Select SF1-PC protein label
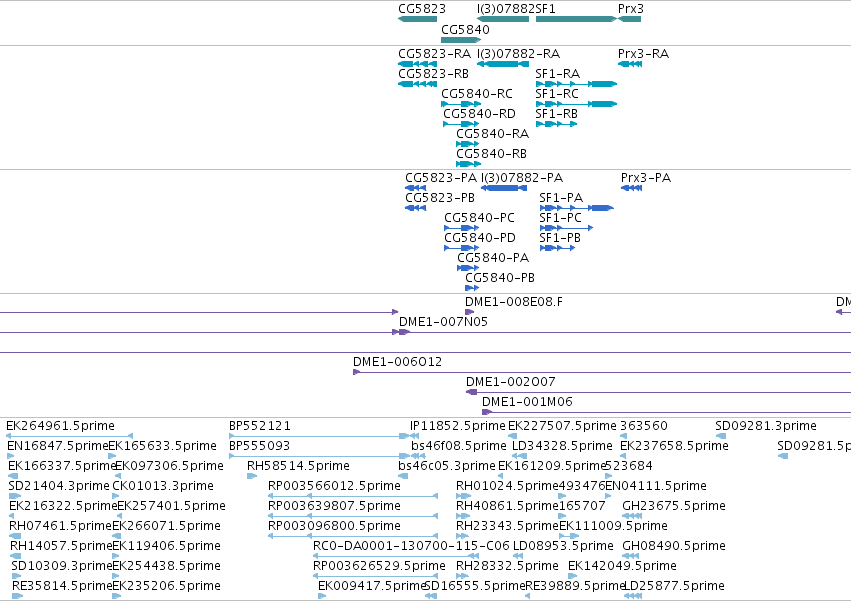Image resolution: width=851 pixels, height=601 pixels. coord(560,218)
